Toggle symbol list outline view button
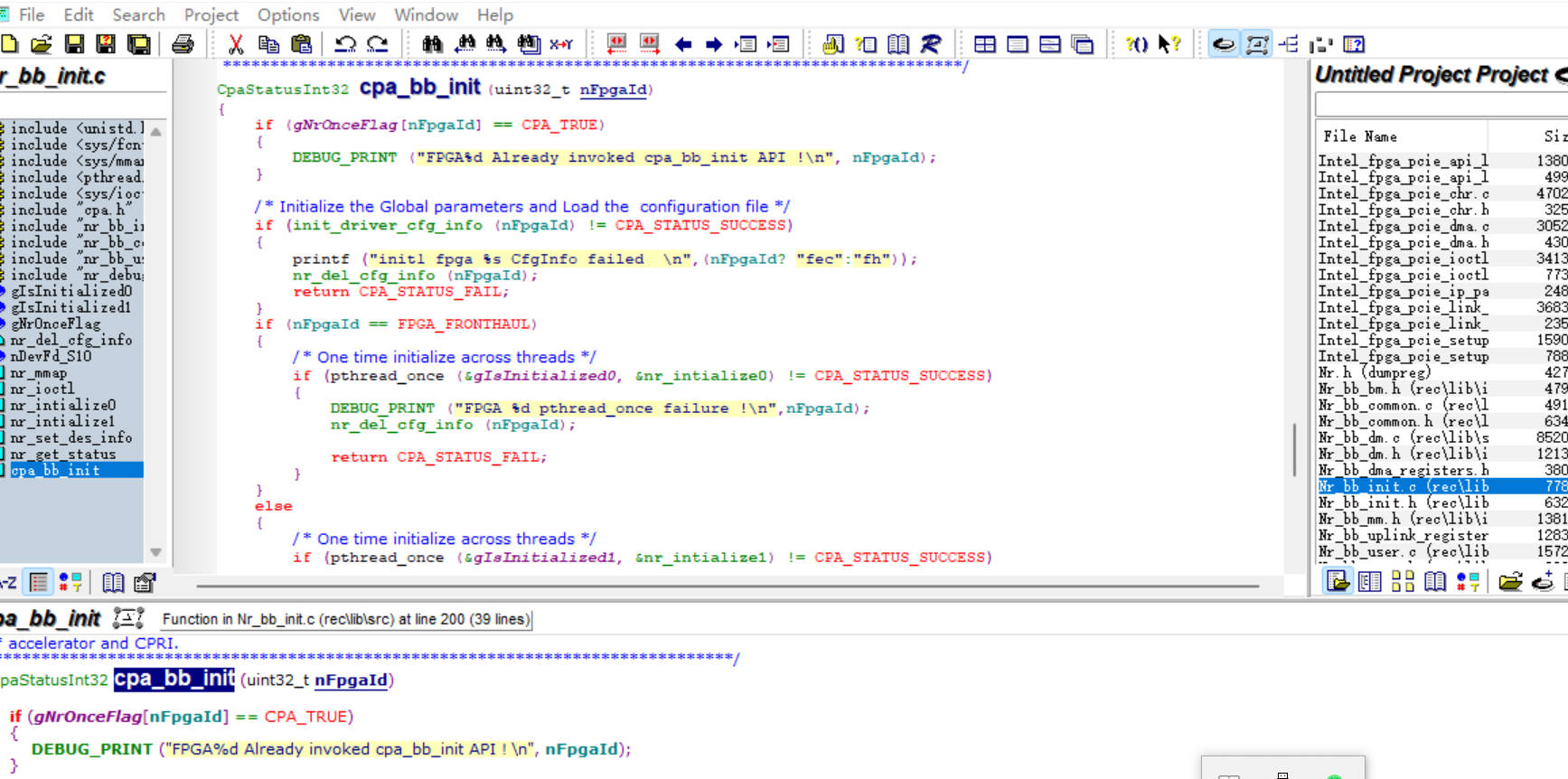1568x779 pixels. 38,582
